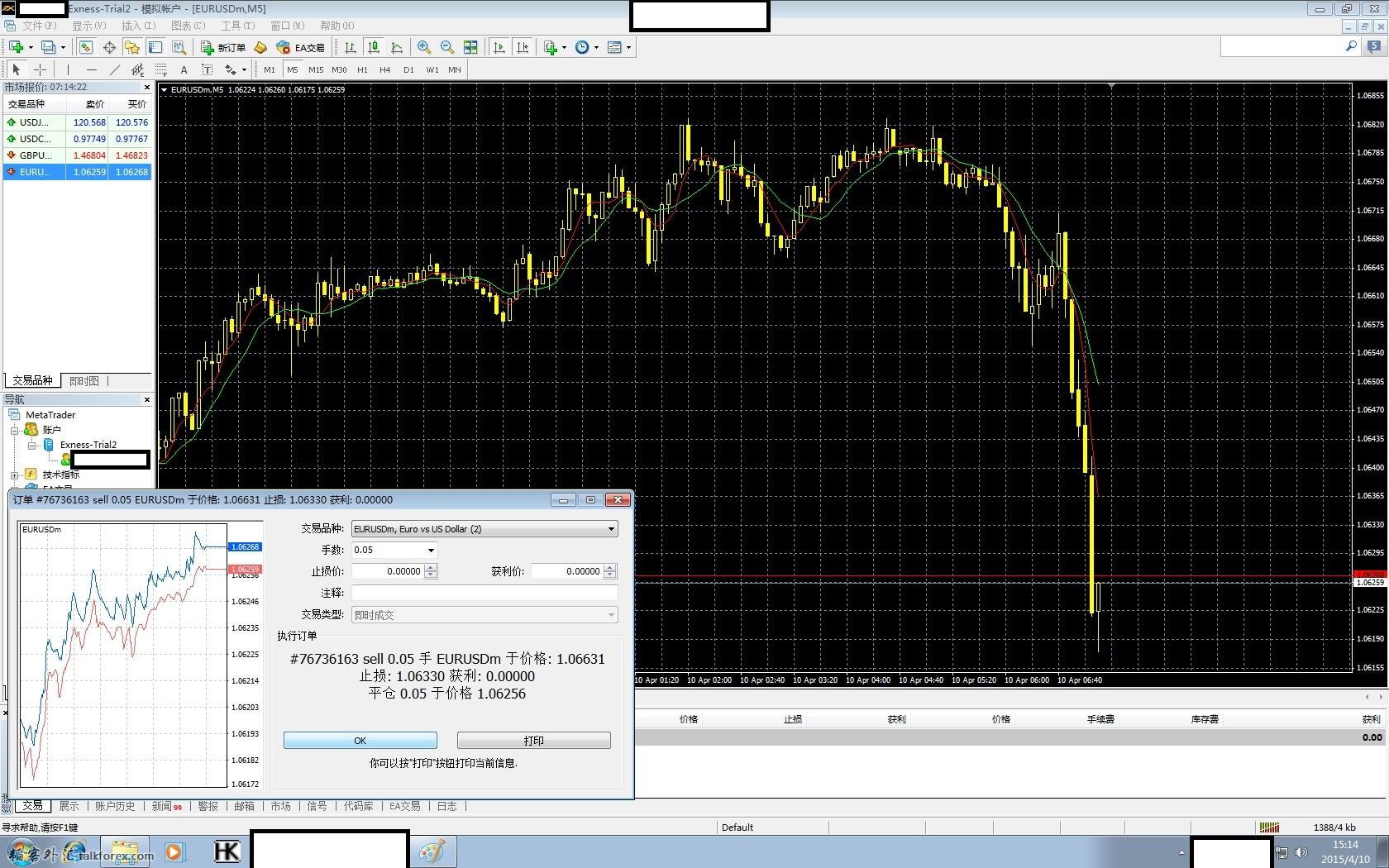This screenshot has width=1389, height=868.
Task: Toggle the Data Window crosshair-target icon
Action: click(109, 47)
